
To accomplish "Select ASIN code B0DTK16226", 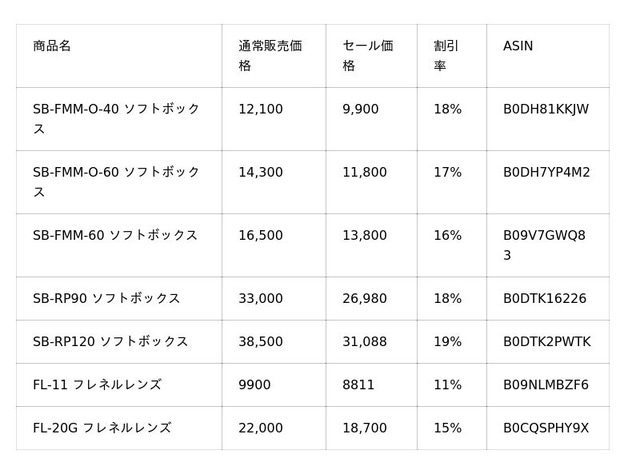I will click(x=544, y=298).
